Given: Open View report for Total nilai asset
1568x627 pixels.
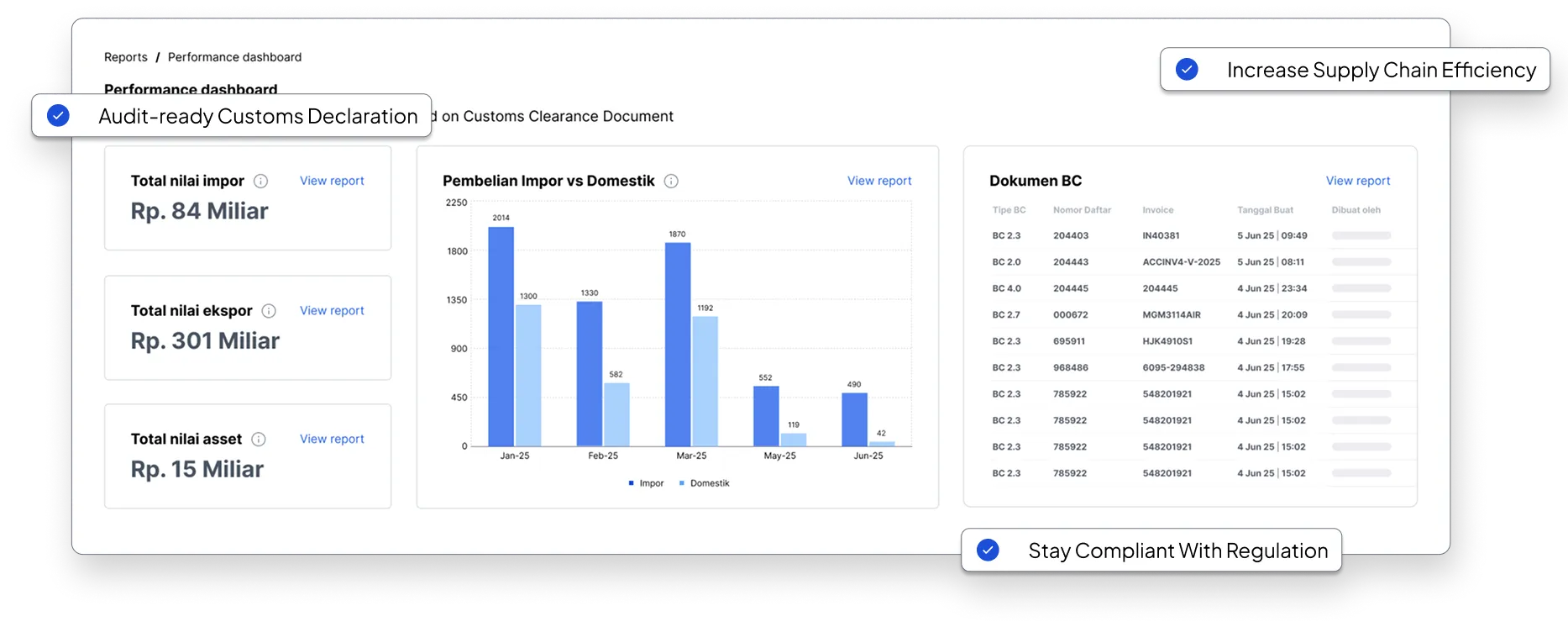Looking at the screenshot, I should coord(332,439).
